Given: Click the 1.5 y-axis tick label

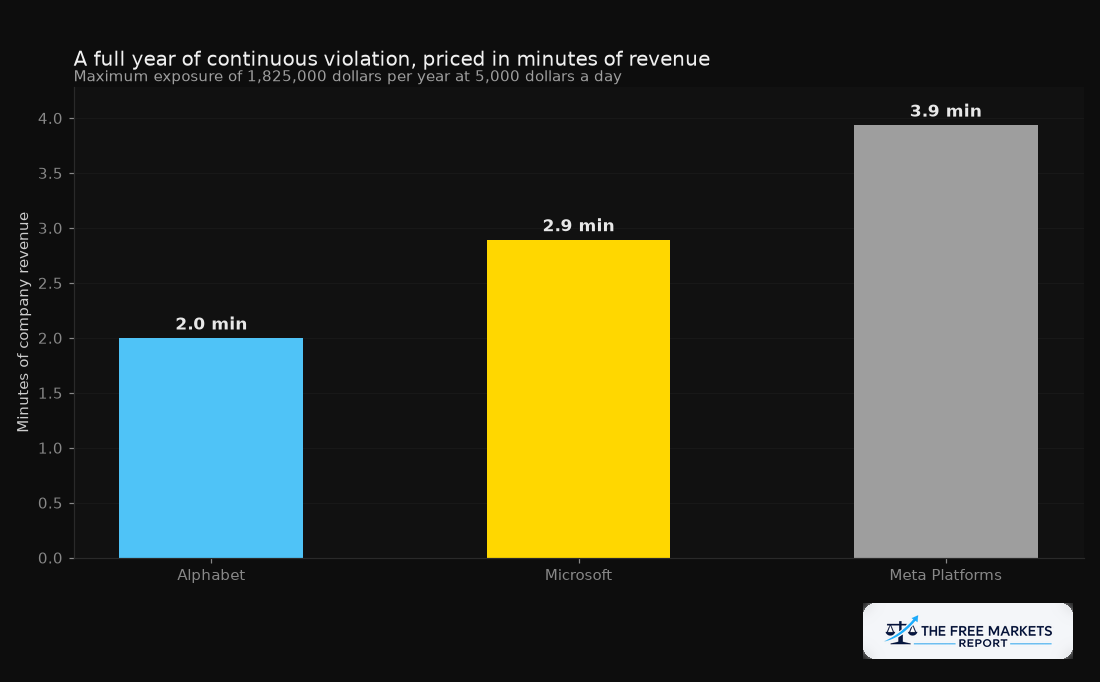Looking at the screenshot, I should pyautogui.click(x=50, y=394).
